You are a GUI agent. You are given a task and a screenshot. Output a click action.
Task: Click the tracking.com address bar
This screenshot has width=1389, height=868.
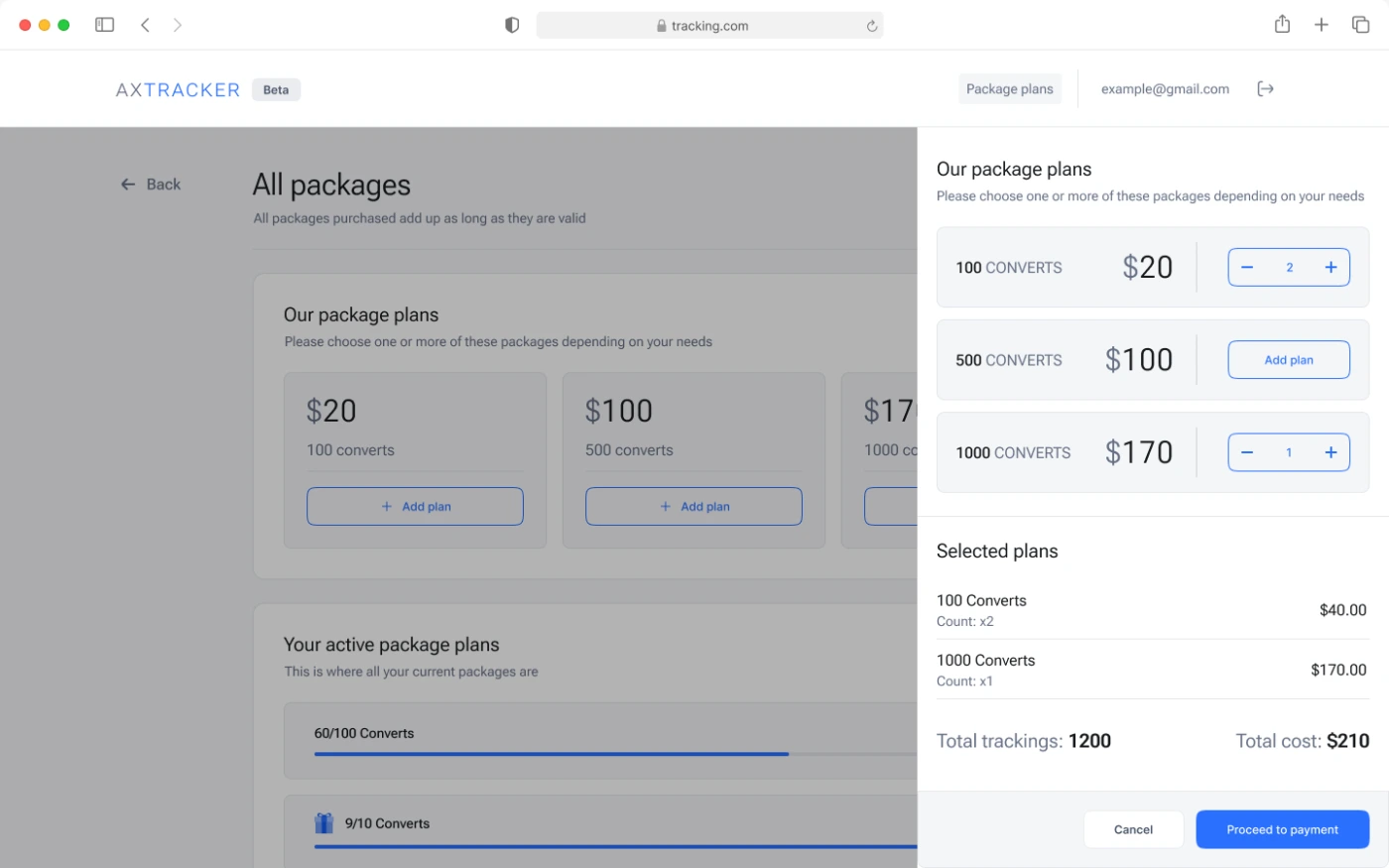709,26
